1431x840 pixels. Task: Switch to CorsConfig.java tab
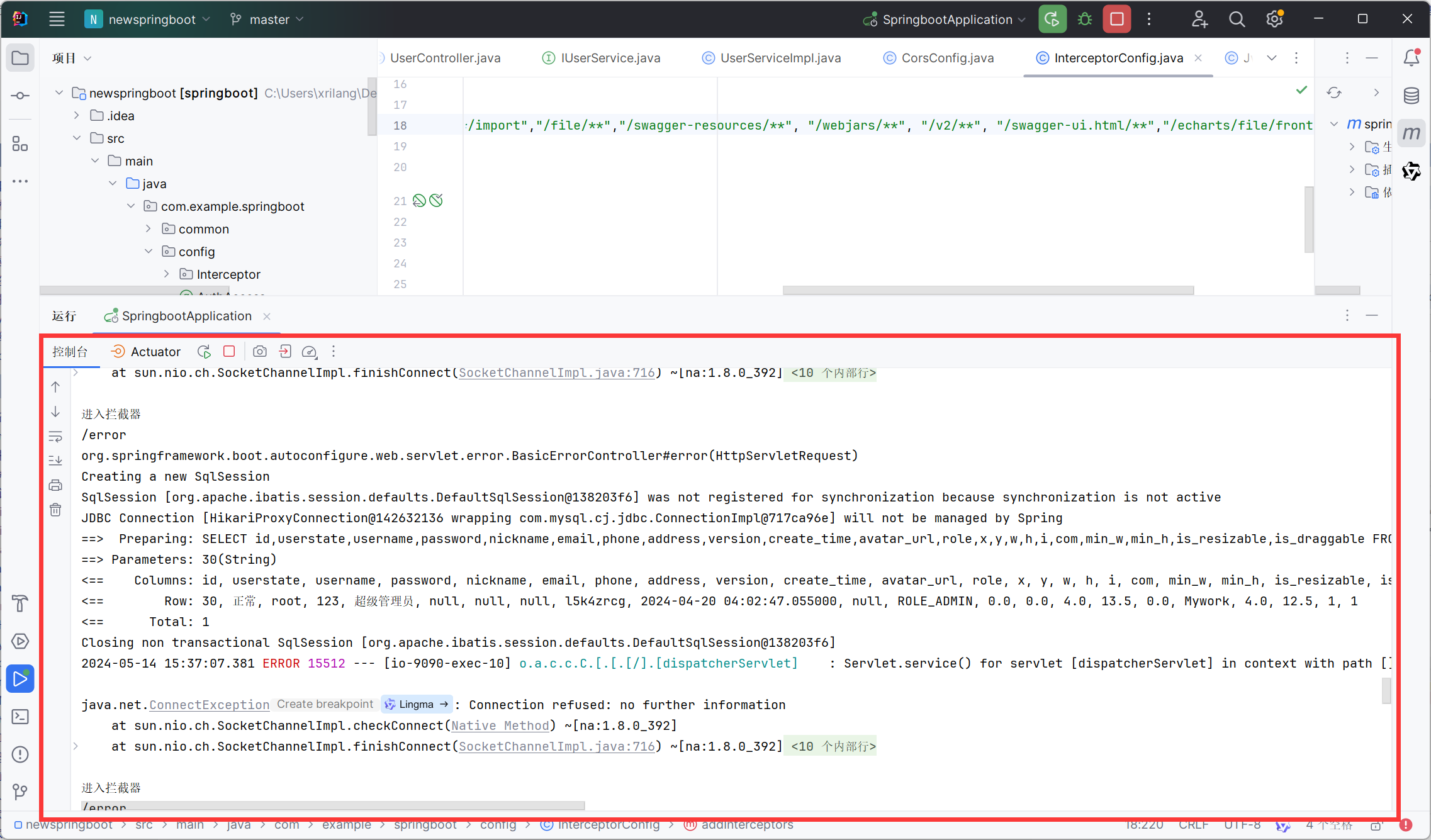(x=940, y=58)
